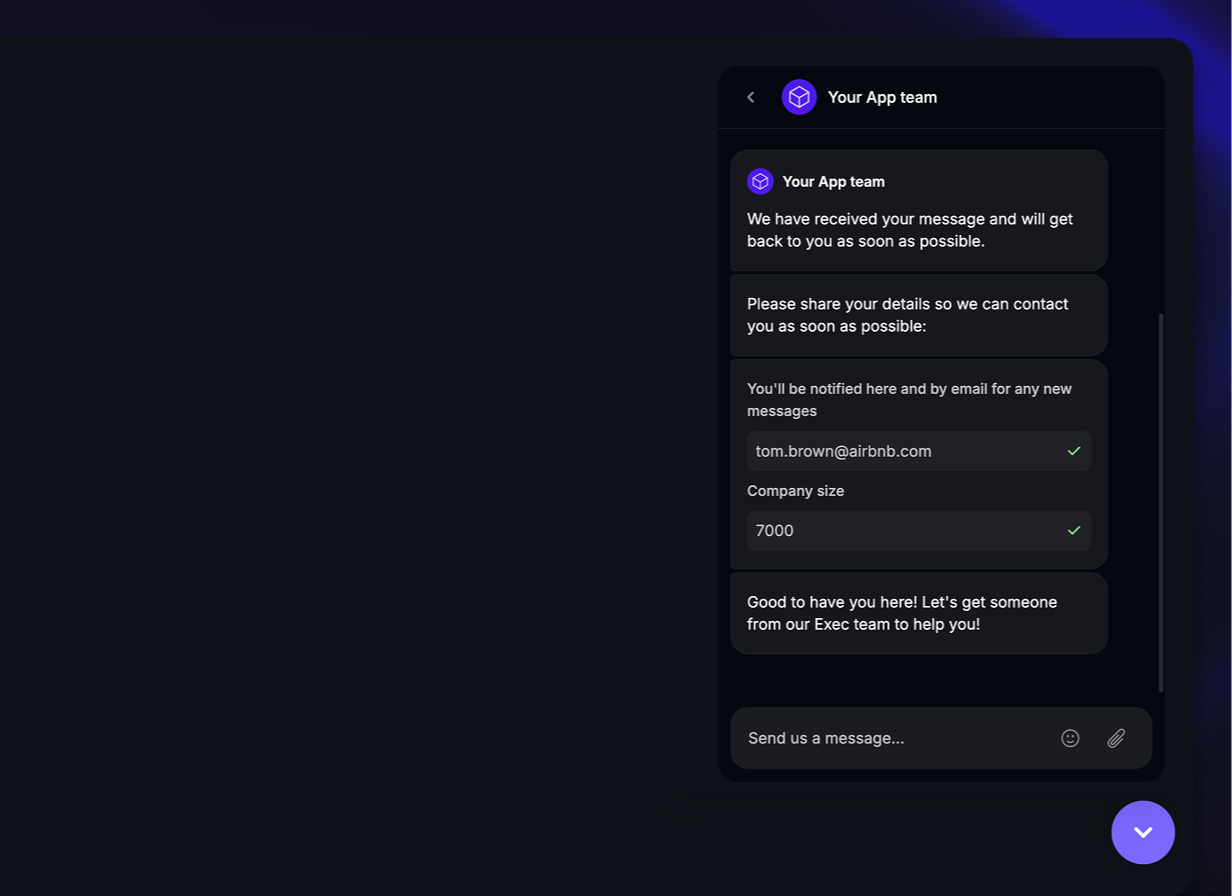
Task: Click the Company size label
Action: (795, 491)
